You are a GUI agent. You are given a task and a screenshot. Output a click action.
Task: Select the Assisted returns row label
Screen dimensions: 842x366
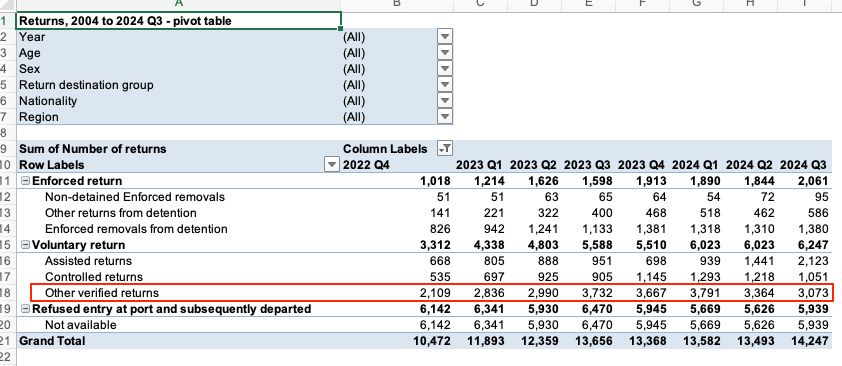pos(89,261)
